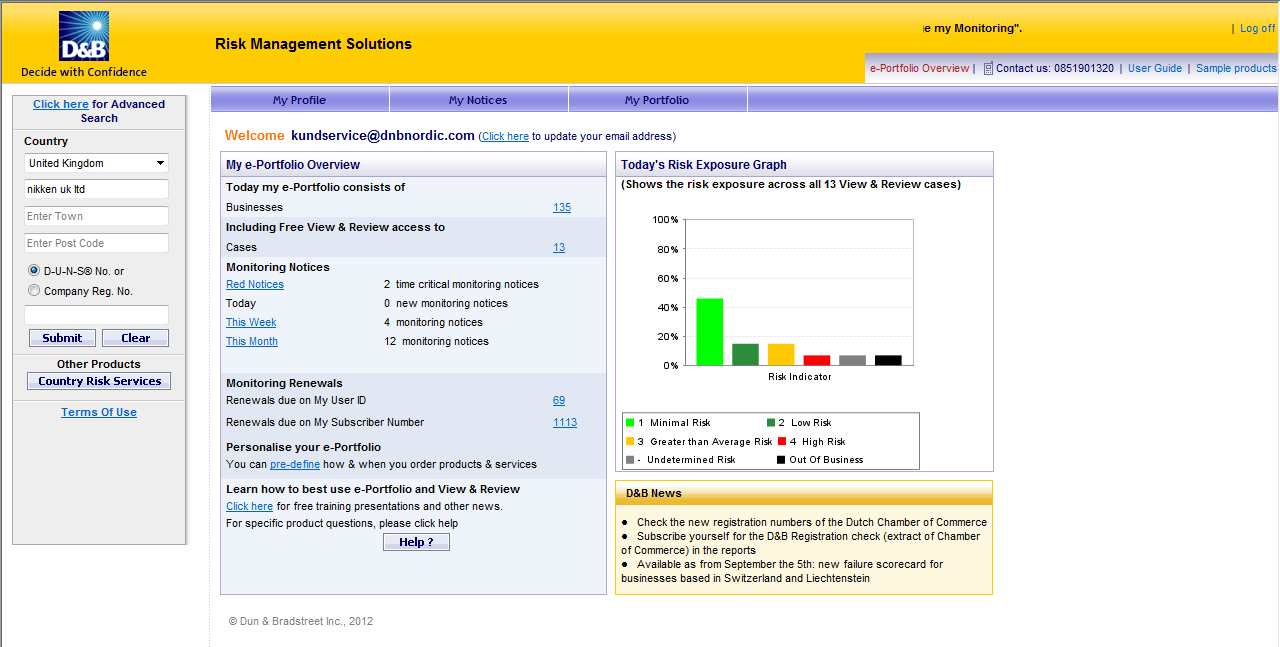This screenshot has width=1280, height=647.
Task: Open the Sample products link
Action: pyautogui.click(x=1236, y=68)
